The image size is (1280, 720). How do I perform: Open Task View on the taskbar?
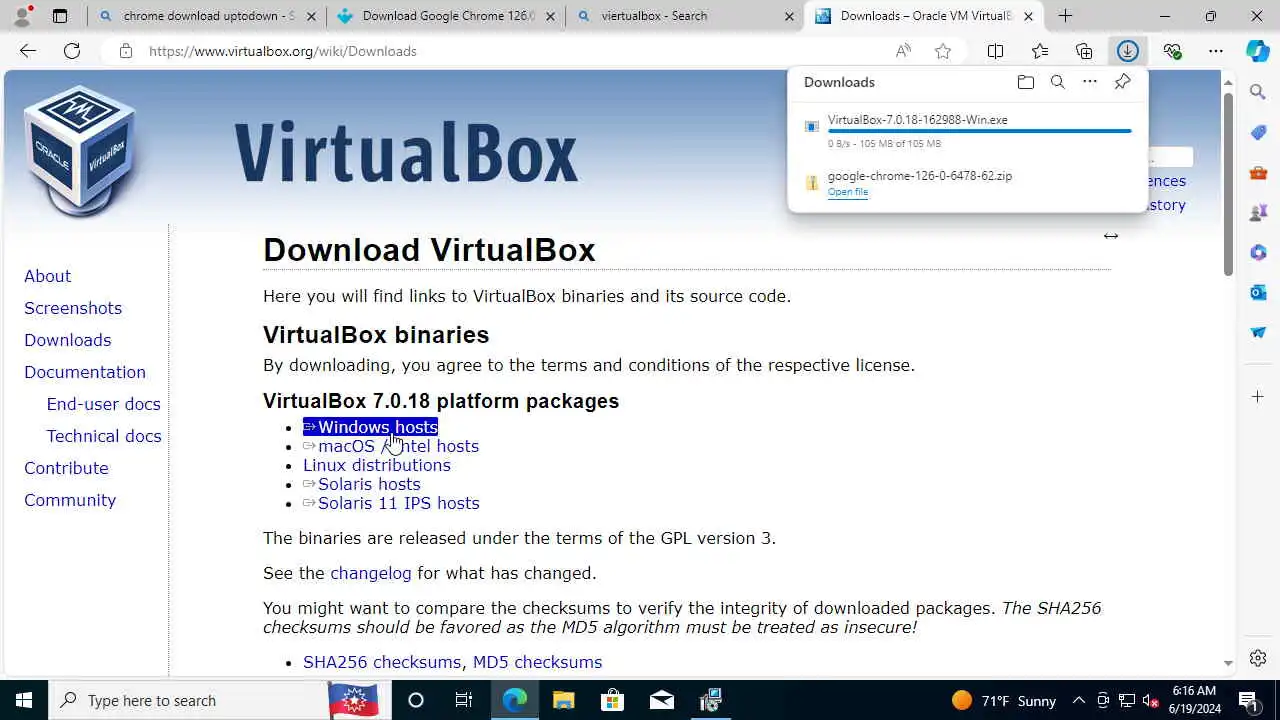pyautogui.click(x=464, y=700)
